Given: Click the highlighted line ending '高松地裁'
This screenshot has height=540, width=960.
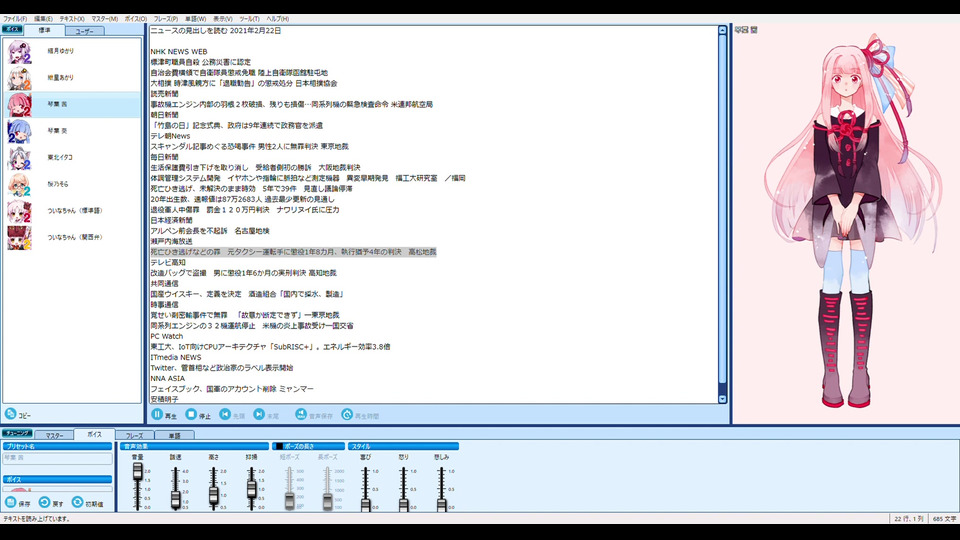Looking at the screenshot, I should click(x=293, y=252).
